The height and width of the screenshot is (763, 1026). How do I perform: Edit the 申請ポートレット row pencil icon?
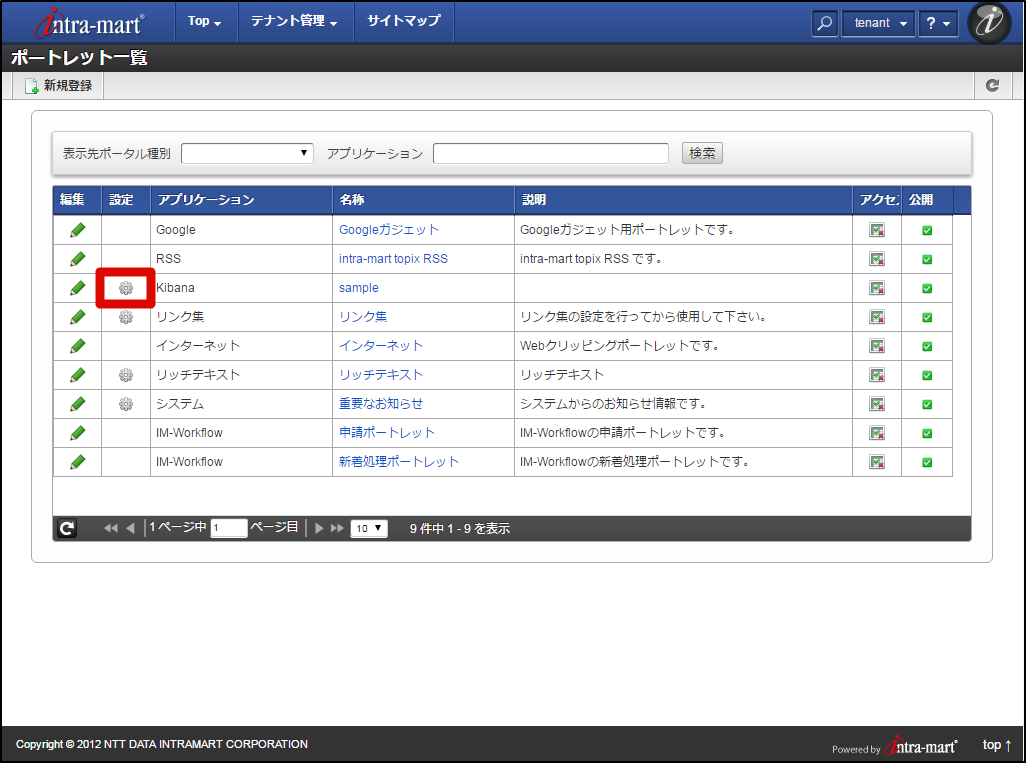click(77, 432)
